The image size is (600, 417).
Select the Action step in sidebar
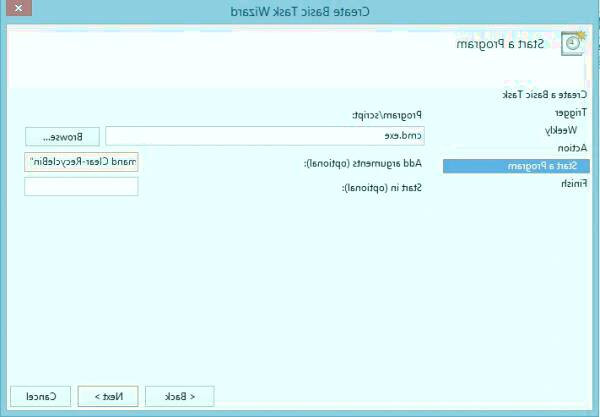click(x=572, y=148)
